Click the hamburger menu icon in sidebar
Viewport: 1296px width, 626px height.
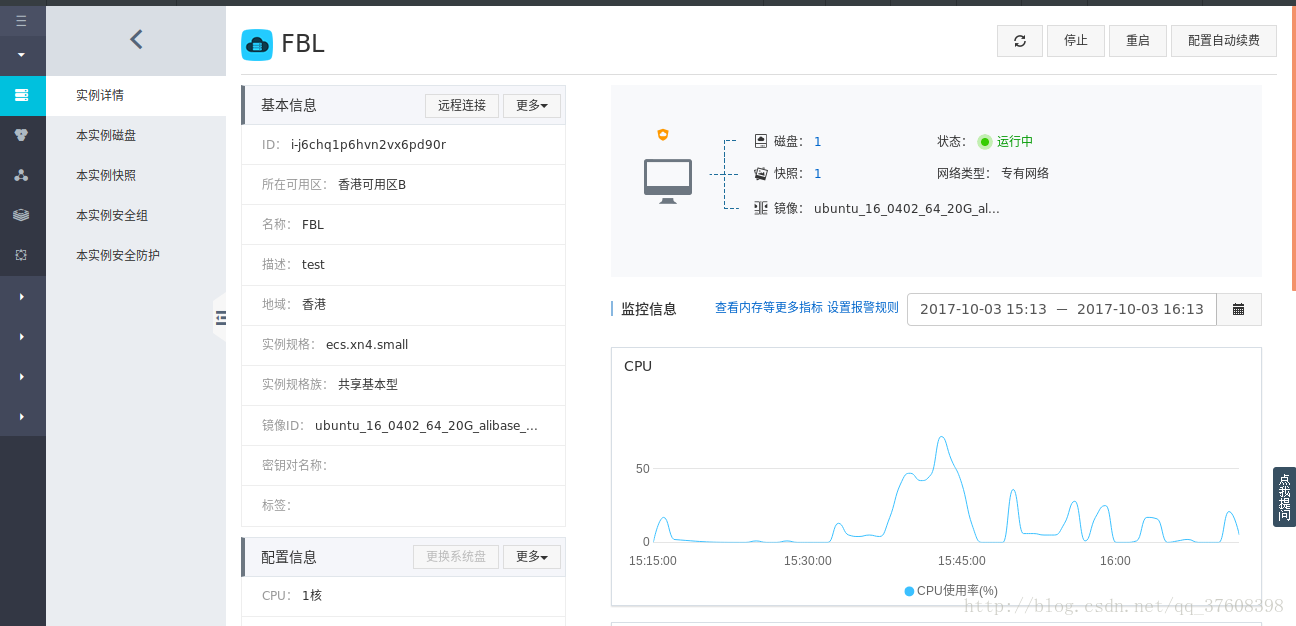[x=21, y=20]
